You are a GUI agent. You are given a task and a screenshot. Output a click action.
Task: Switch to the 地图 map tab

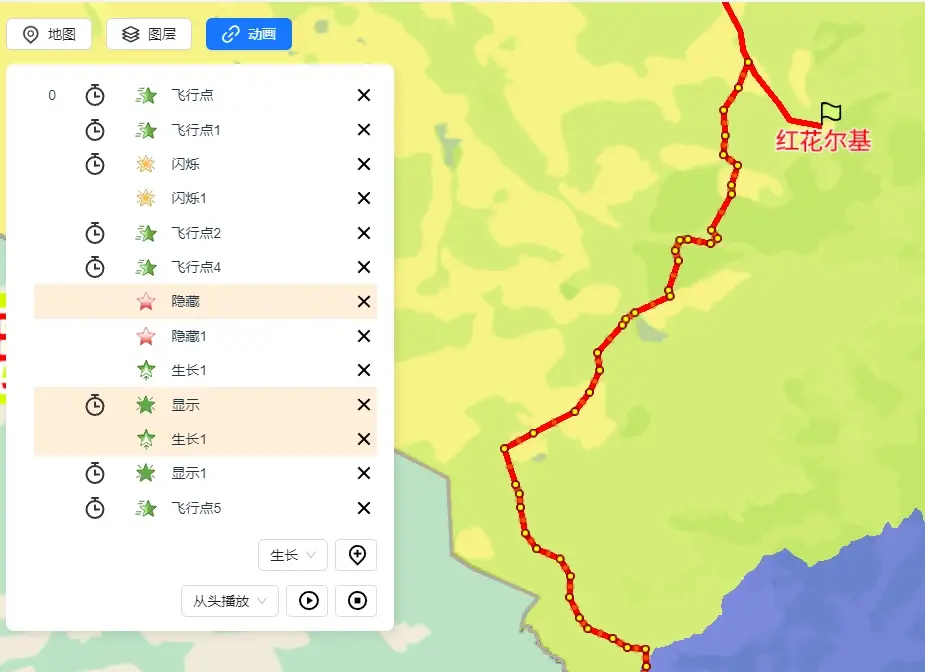click(x=49, y=34)
